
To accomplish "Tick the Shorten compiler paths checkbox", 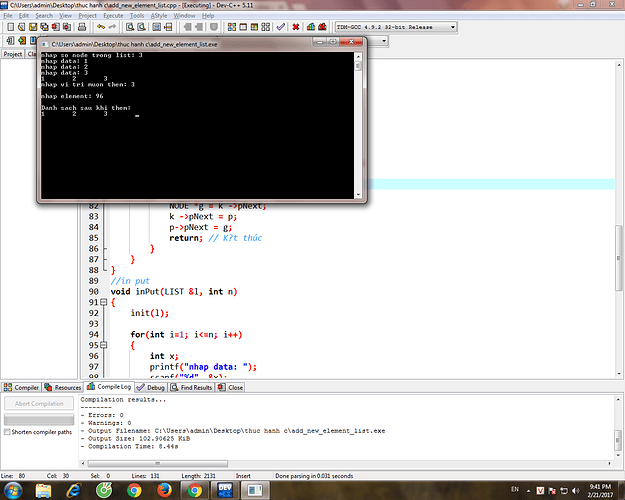I will pyautogui.click(x=7, y=432).
